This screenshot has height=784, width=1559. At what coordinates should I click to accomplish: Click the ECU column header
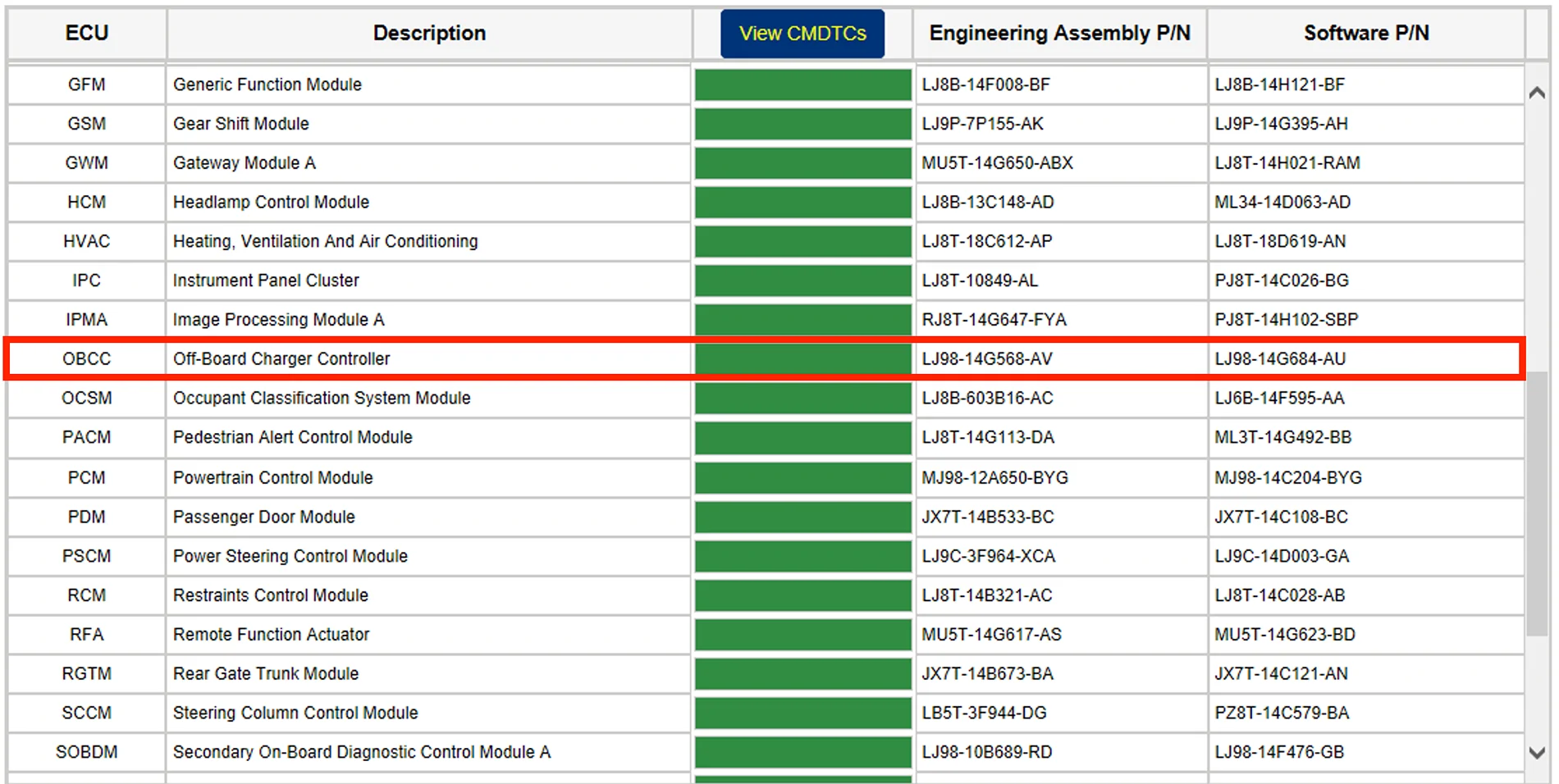86,34
